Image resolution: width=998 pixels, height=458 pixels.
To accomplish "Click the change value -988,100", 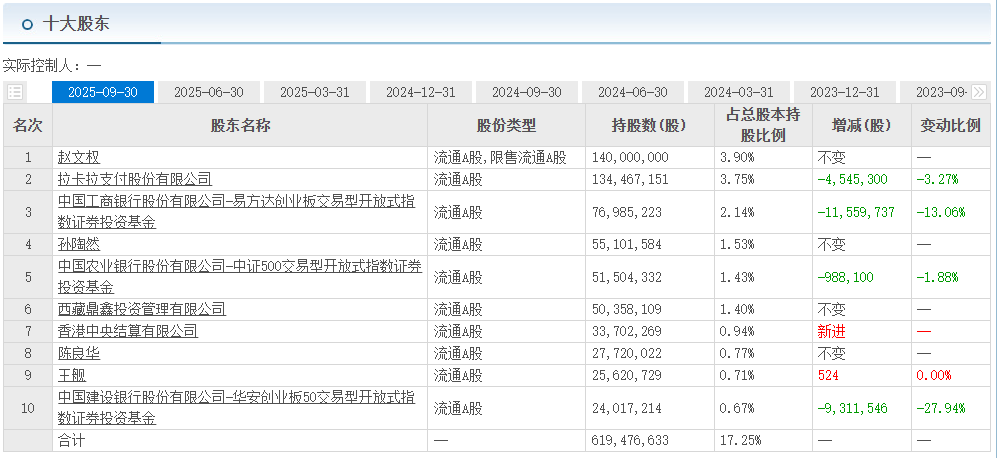I will tap(845, 277).
